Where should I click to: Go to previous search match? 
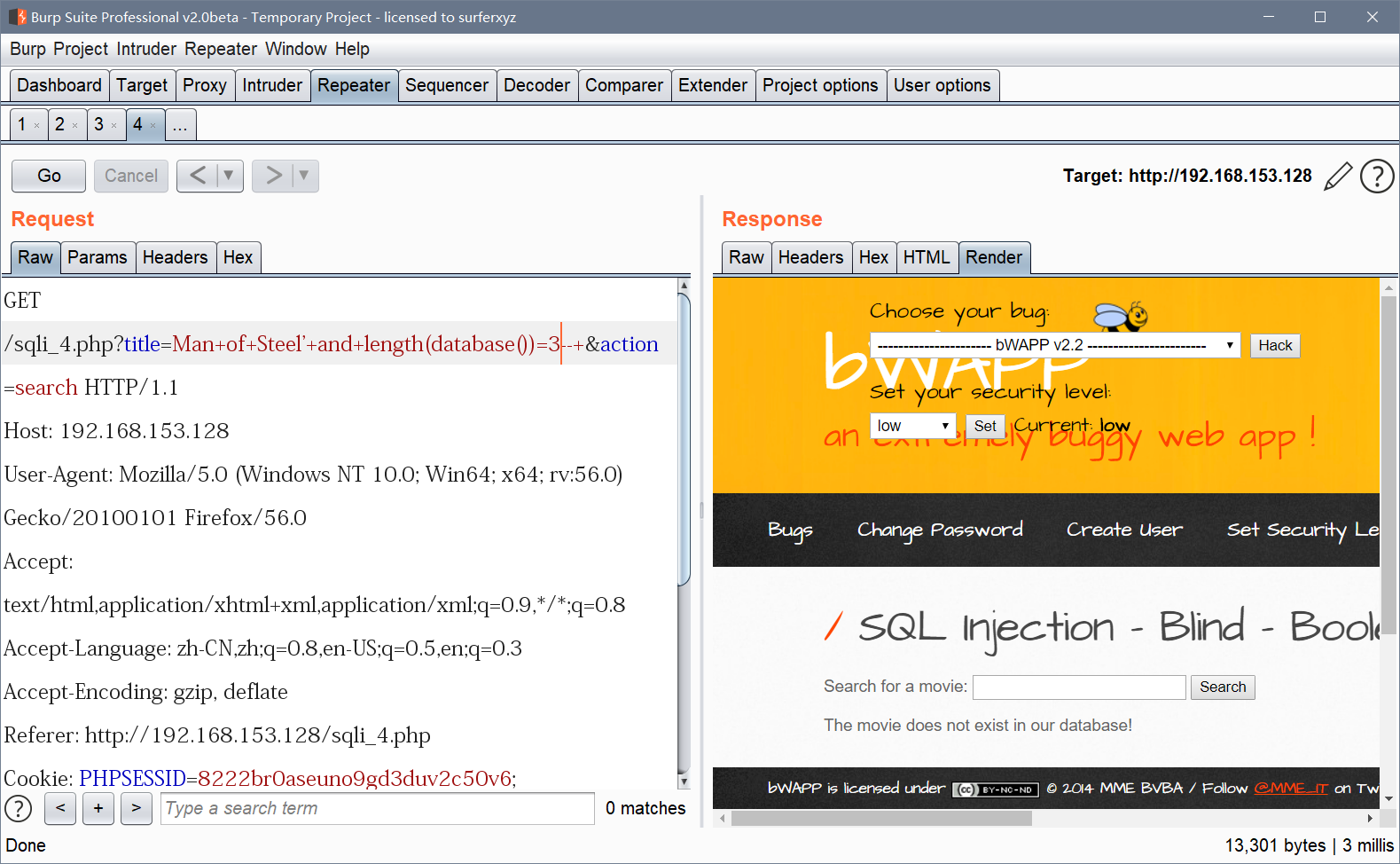60,808
